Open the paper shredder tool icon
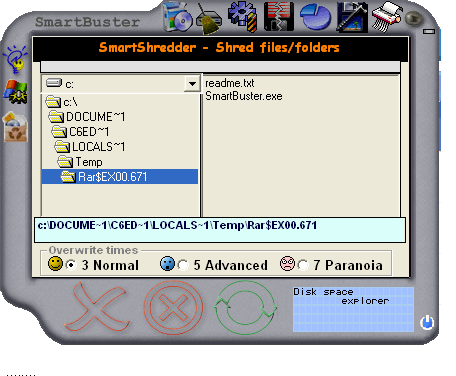This screenshot has width=456, height=376. tap(387, 17)
